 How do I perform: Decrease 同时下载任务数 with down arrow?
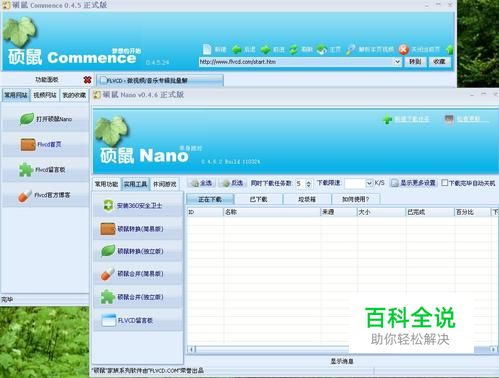click(309, 185)
